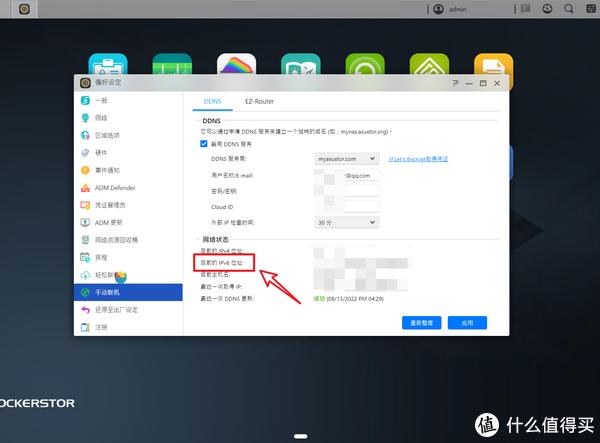The image size is (600, 443).
Task: Switch to the DDNS tab
Action: (x=213, y=101)
